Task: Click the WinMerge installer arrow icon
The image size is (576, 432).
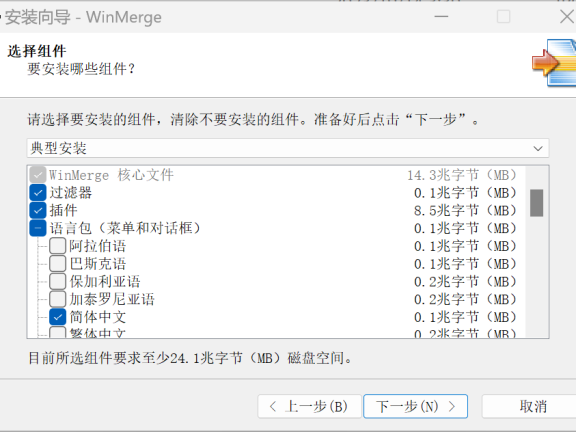Action: click(555, 62)
